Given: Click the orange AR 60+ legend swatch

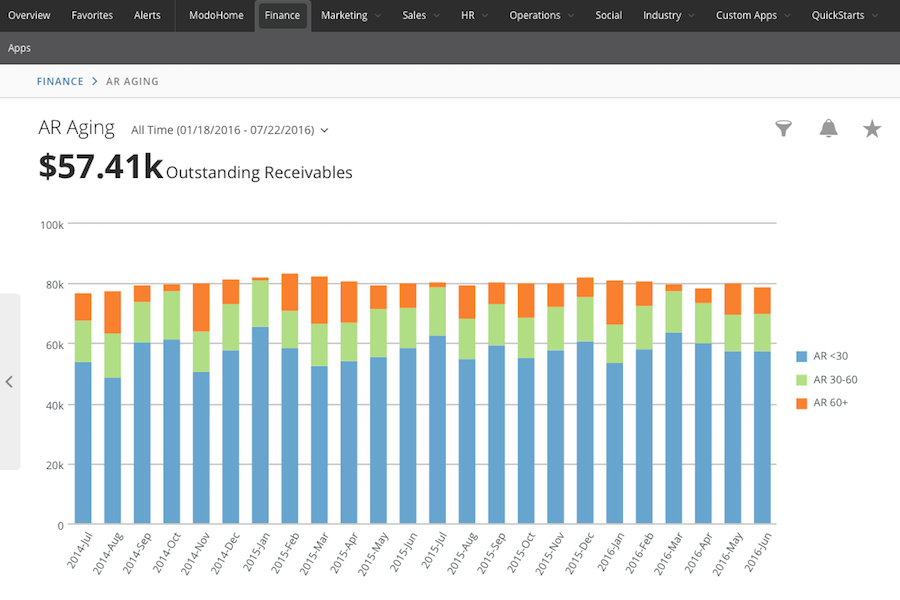Looking at the screenshot, I should [801, 403].
